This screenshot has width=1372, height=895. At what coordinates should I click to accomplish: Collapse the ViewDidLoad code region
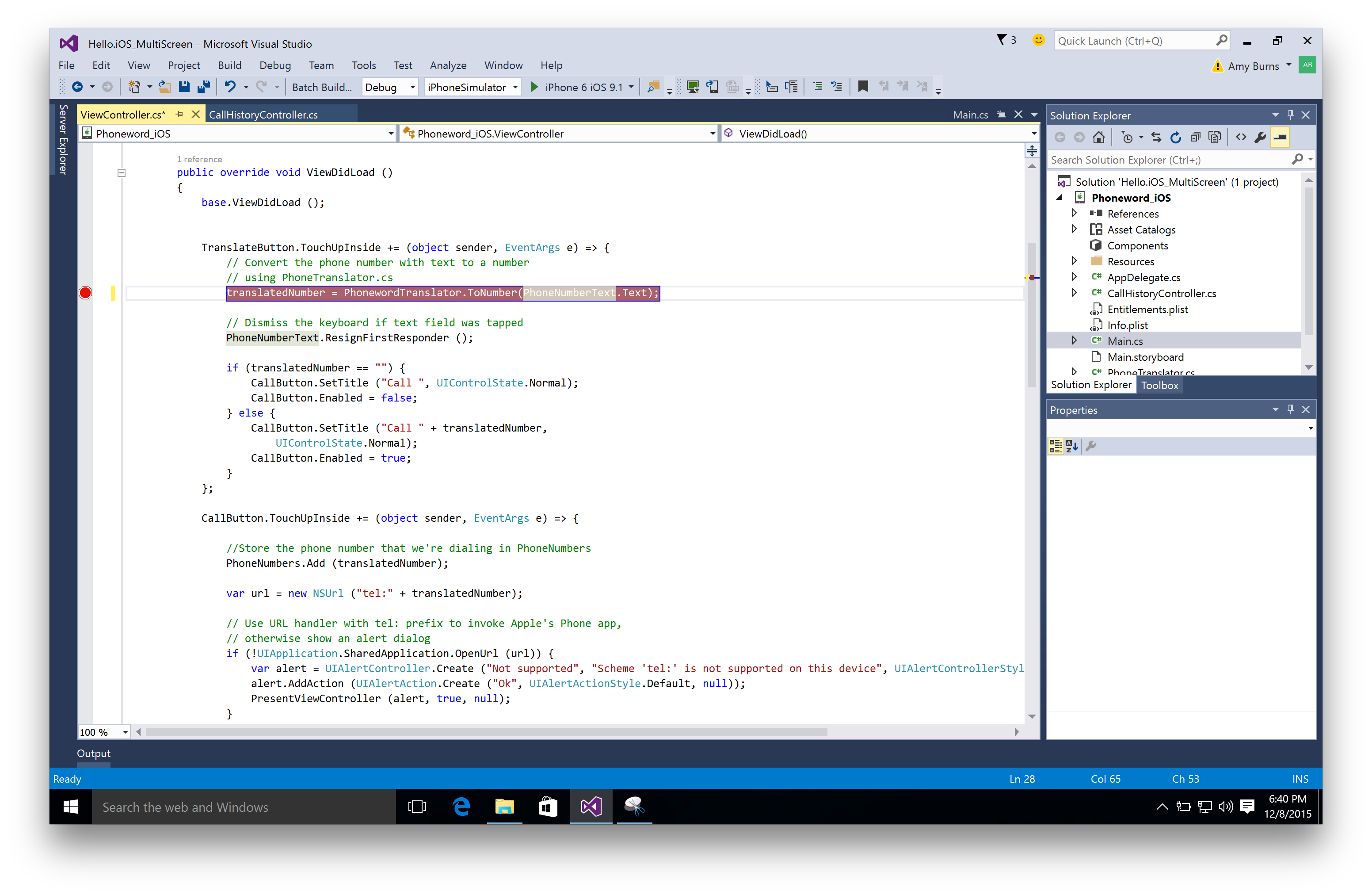[x=122, y=172]
